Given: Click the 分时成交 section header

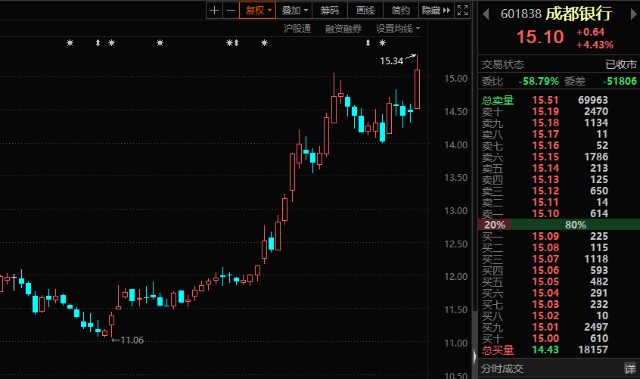Looking at the screenshot, I should point(502,369).
